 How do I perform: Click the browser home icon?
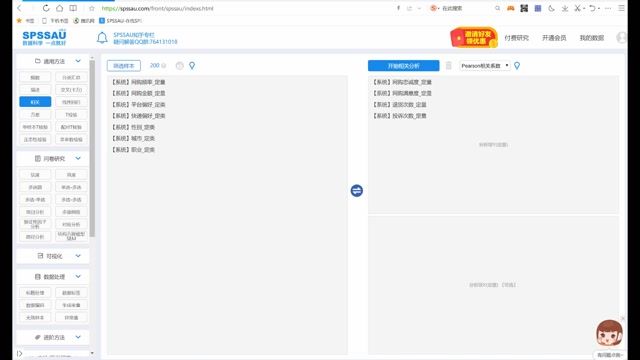click(60, 8)
